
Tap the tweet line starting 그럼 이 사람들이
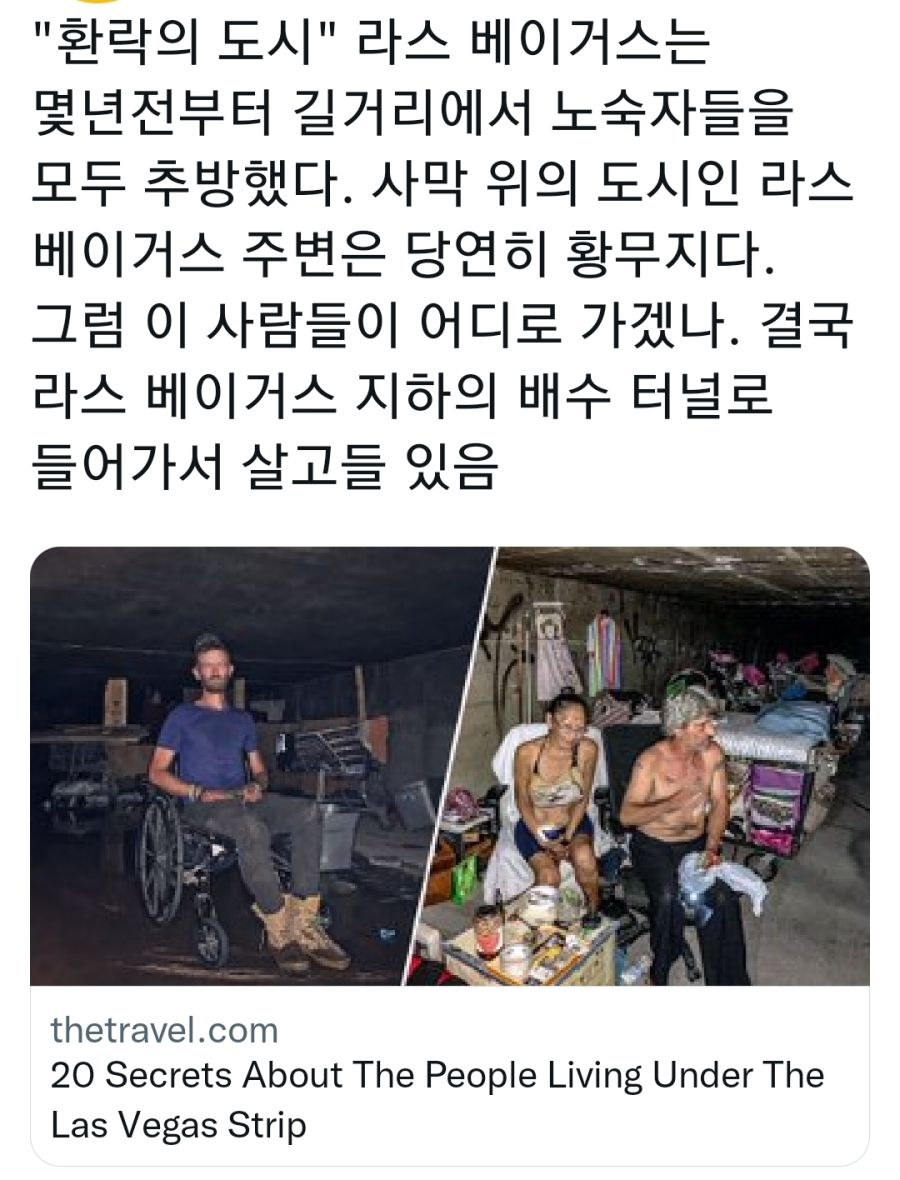[x=442, y=328]
